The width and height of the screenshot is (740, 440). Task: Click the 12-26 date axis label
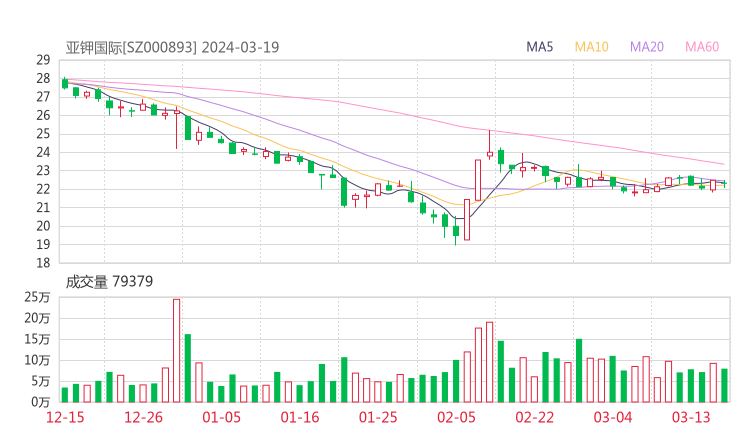point(143,417)
